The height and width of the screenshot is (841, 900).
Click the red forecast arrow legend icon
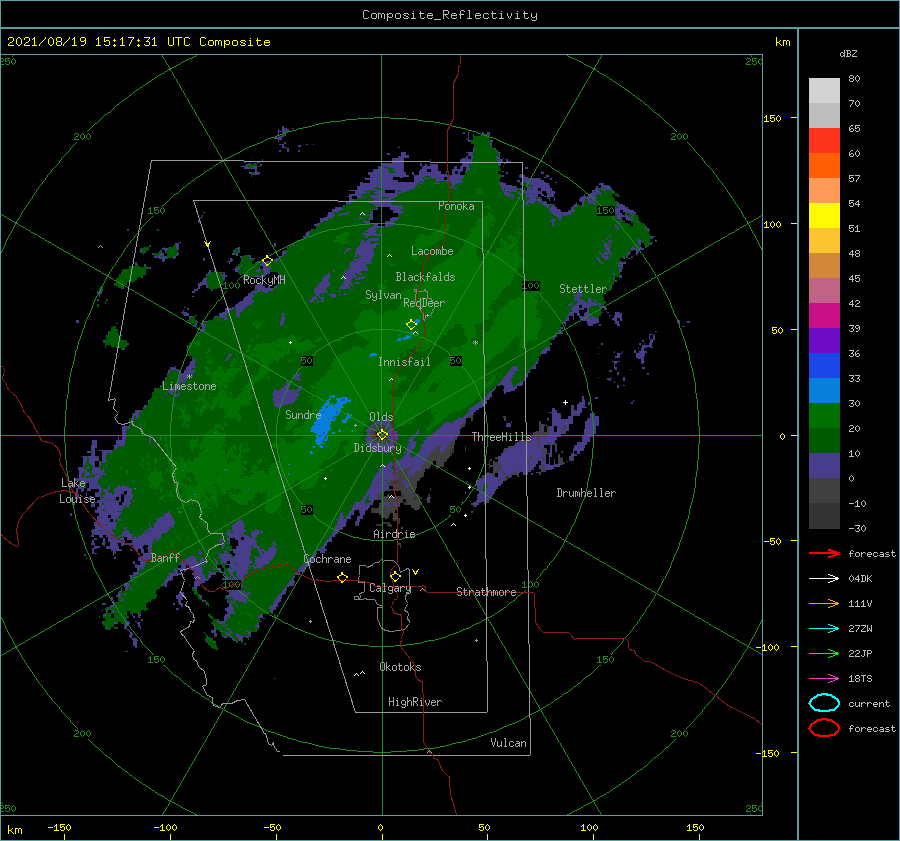[x=824, y=553]
